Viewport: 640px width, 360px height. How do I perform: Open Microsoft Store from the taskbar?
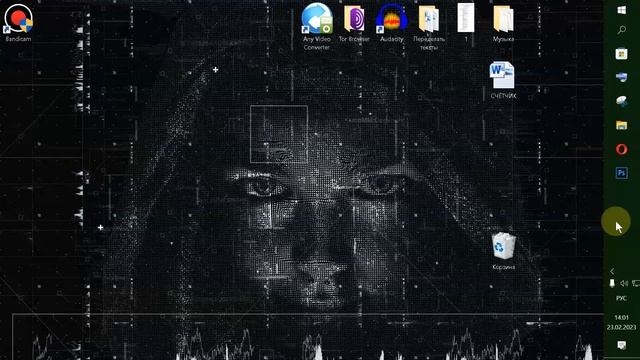pyautogui.click(x=622, y=53)
